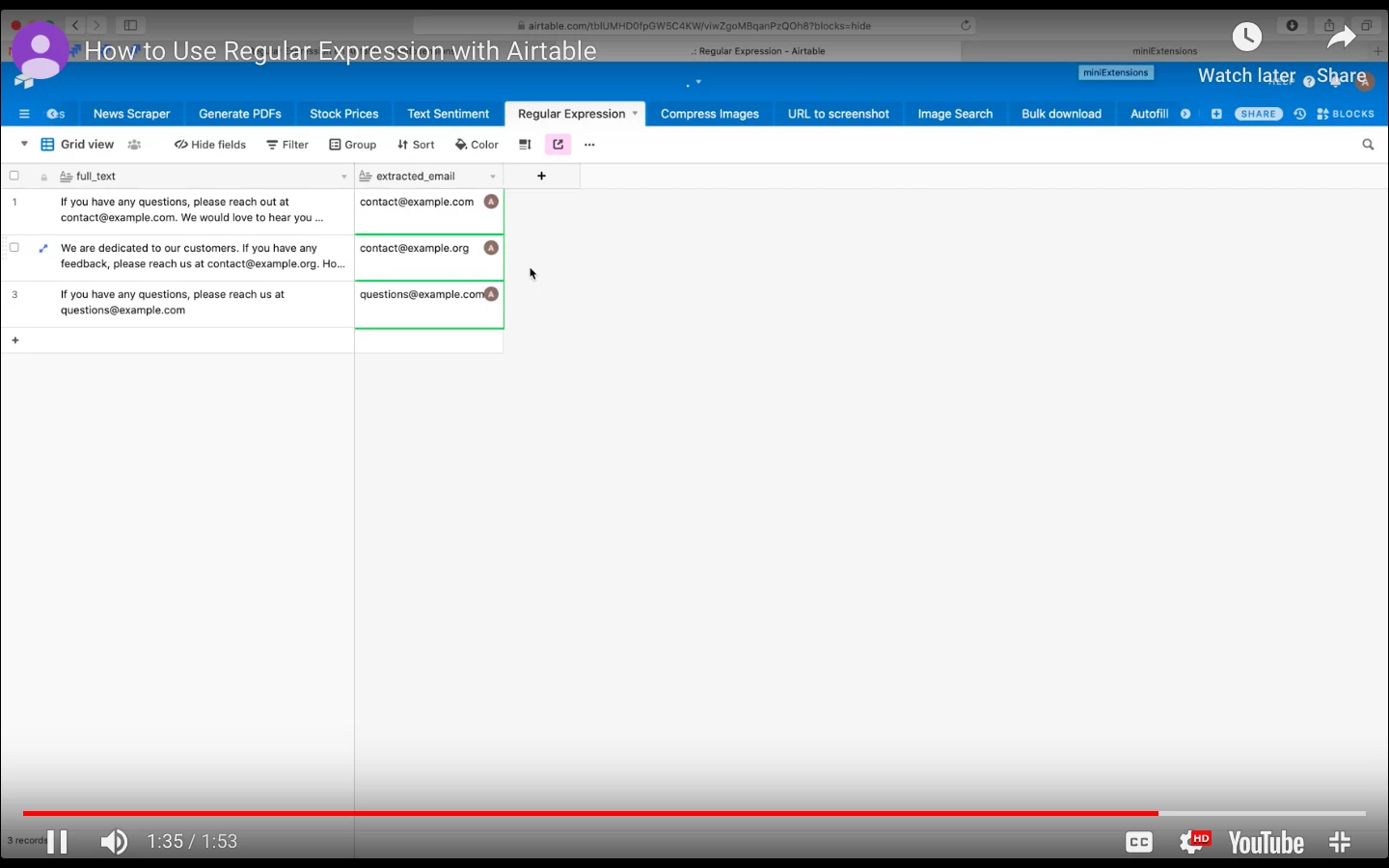The image size is (1389, 868).
Task: Go to the Image Search tab
Action: pos(955,114)
